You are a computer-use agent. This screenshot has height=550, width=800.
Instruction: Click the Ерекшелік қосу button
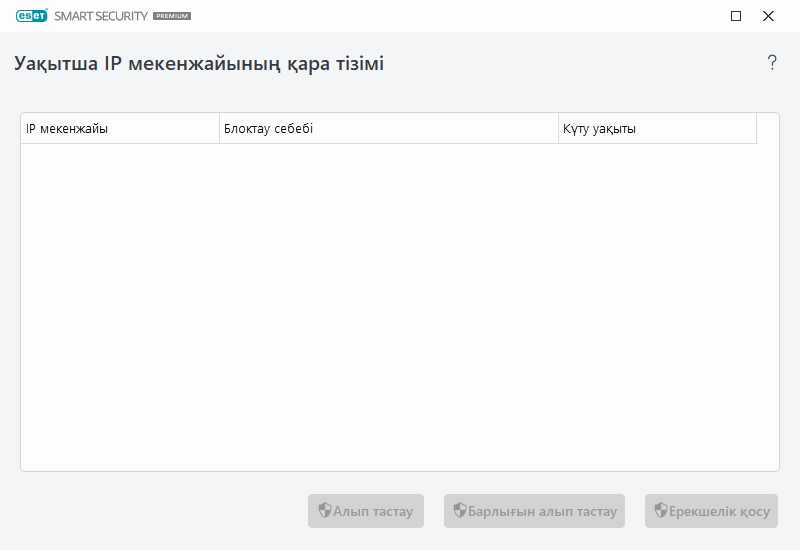[711, 511]
